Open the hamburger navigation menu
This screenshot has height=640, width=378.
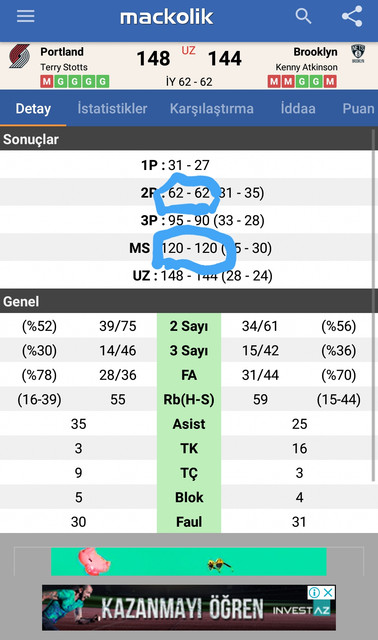[x=26, y=16]
